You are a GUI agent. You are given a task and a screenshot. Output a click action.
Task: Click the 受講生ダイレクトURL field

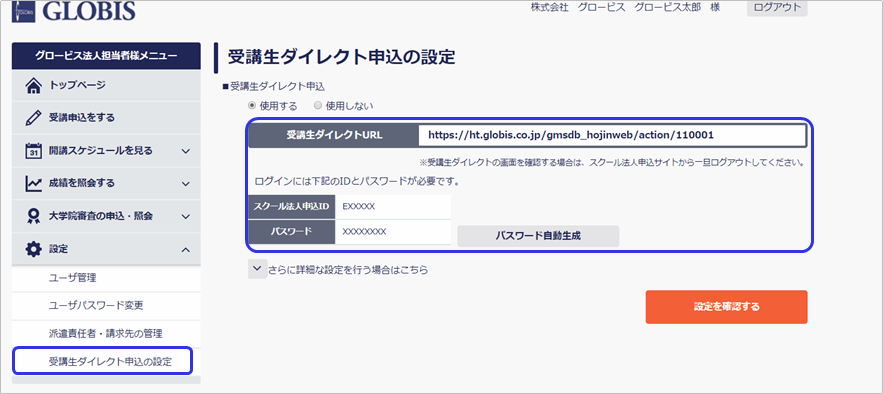tap(613, 135)
